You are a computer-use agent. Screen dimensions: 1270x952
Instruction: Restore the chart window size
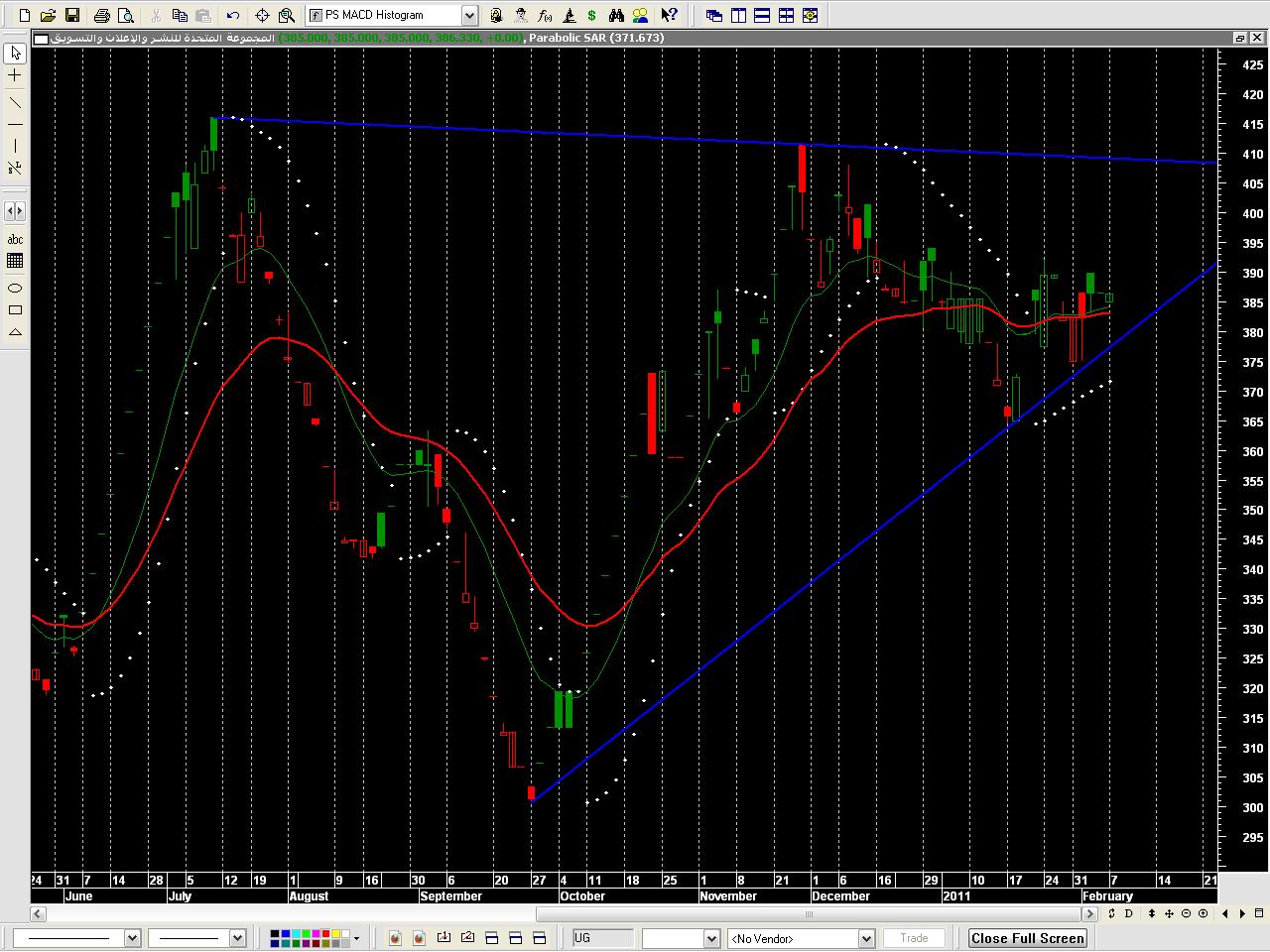pos(1240,38)
